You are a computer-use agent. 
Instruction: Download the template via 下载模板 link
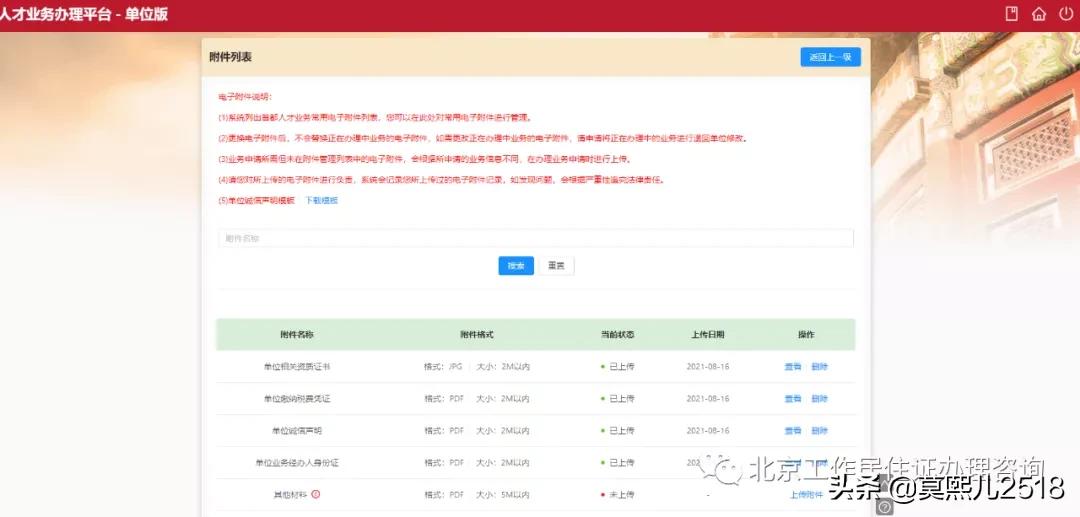pos(322,201)
